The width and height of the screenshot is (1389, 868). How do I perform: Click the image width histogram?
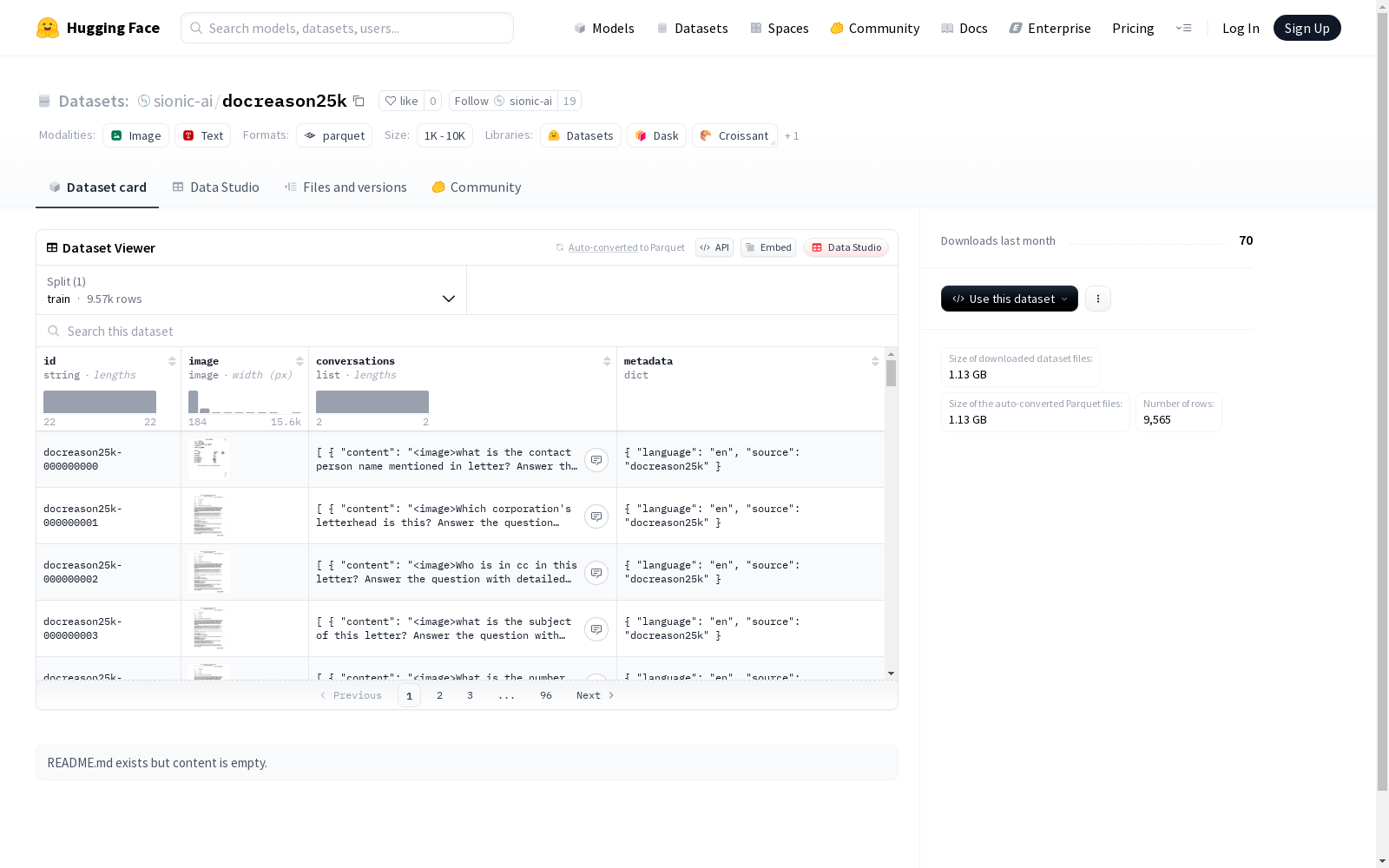click(245, 402)
